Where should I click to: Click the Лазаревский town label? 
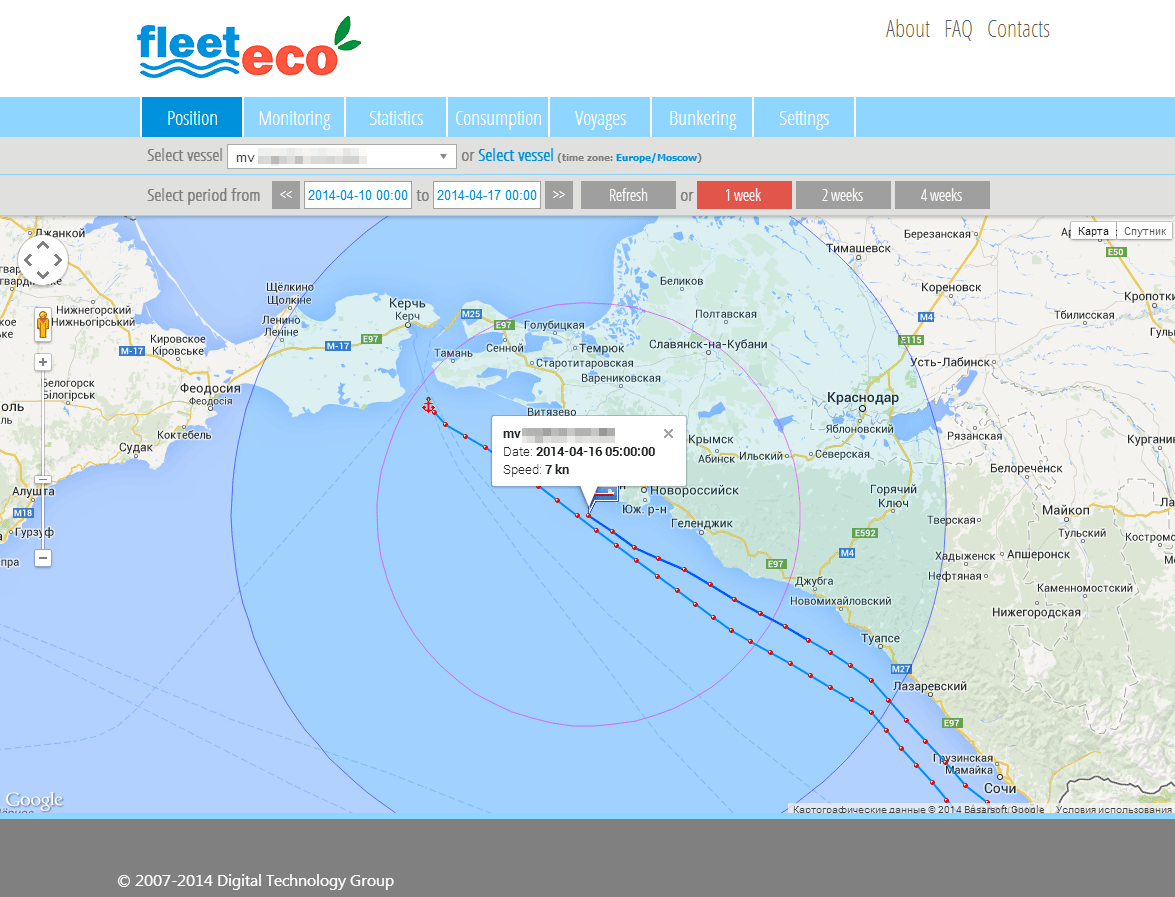[x=930, y=686]
